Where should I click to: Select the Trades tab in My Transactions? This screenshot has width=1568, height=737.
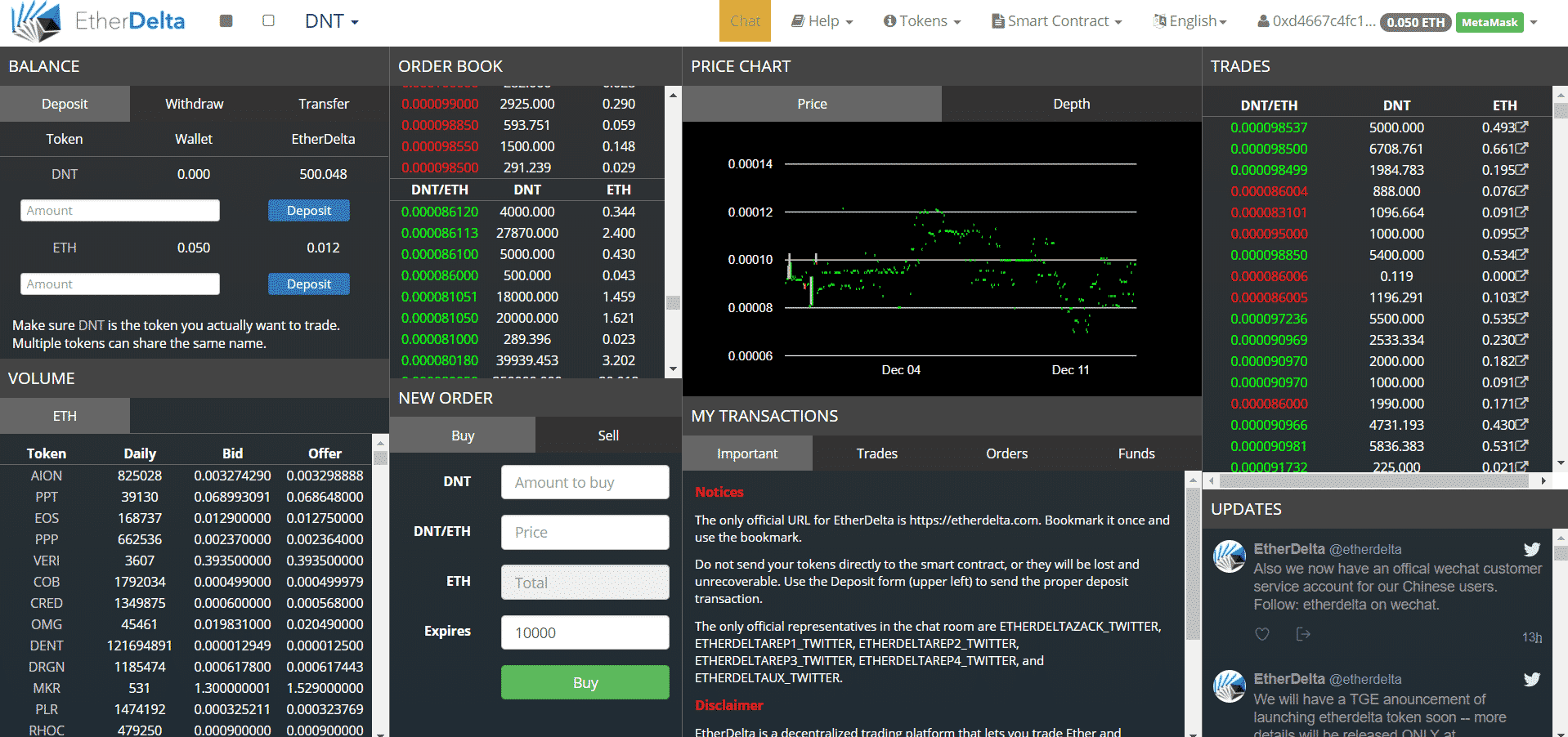point(877,453)
